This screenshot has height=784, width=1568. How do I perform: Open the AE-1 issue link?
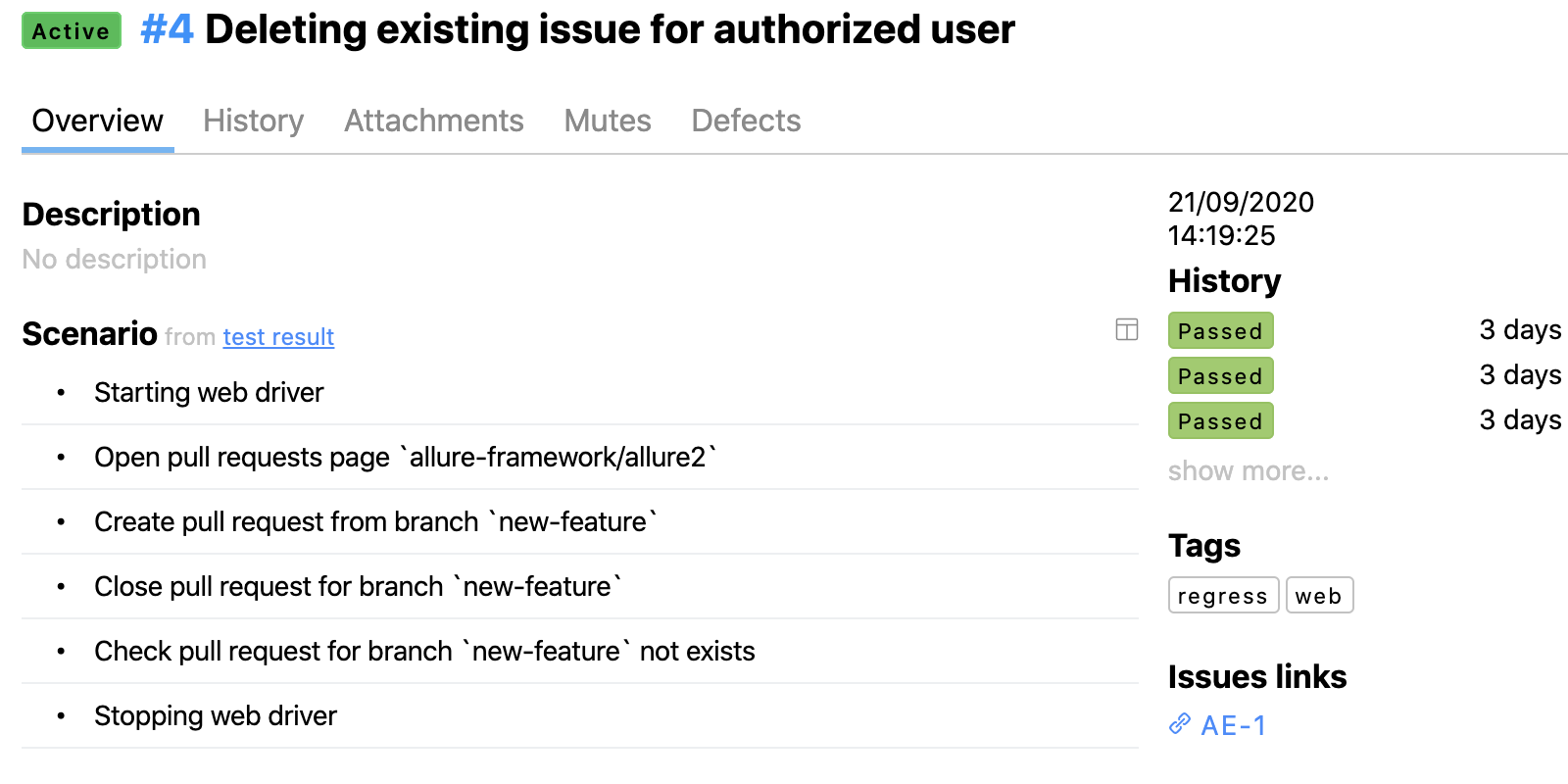[1233, 725]
